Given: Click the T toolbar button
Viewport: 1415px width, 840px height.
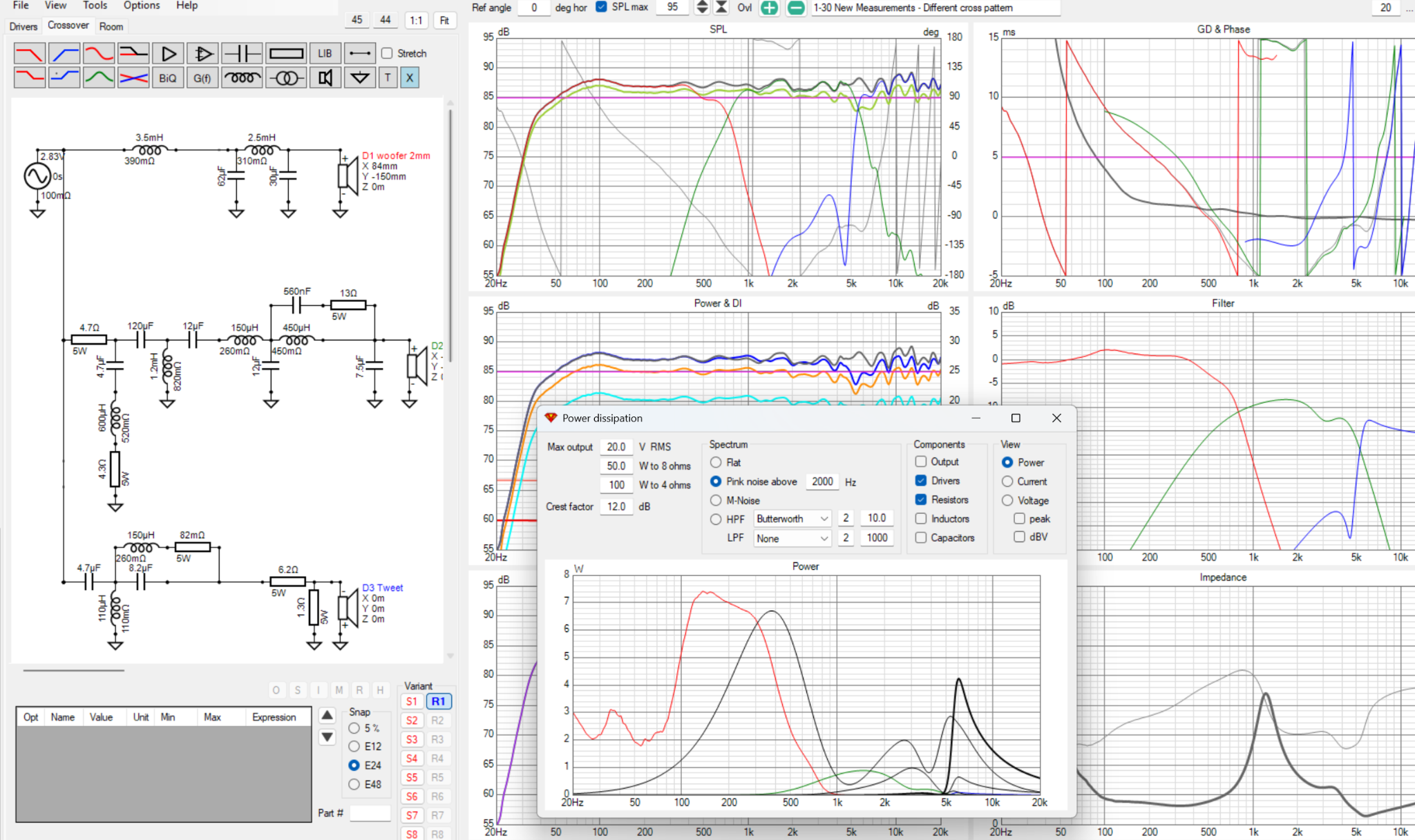Looking at the screenshot, I should tap(388, 77).
